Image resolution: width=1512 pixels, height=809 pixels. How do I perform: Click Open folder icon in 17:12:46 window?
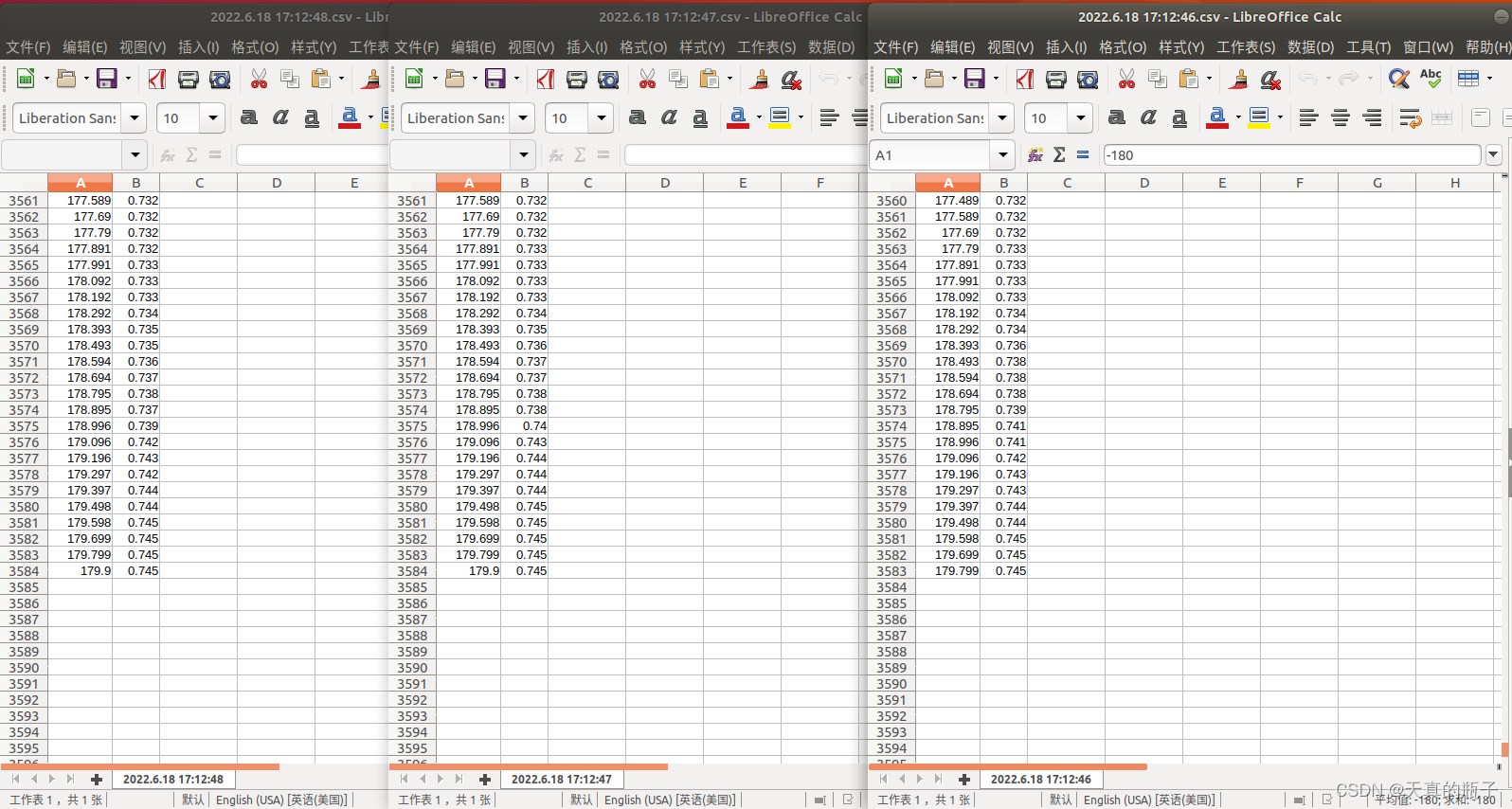tap(933, 79)
